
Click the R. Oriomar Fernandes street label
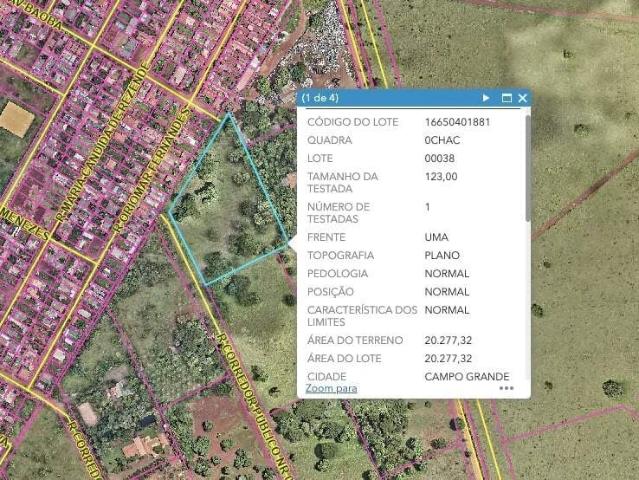coord(152,170)
